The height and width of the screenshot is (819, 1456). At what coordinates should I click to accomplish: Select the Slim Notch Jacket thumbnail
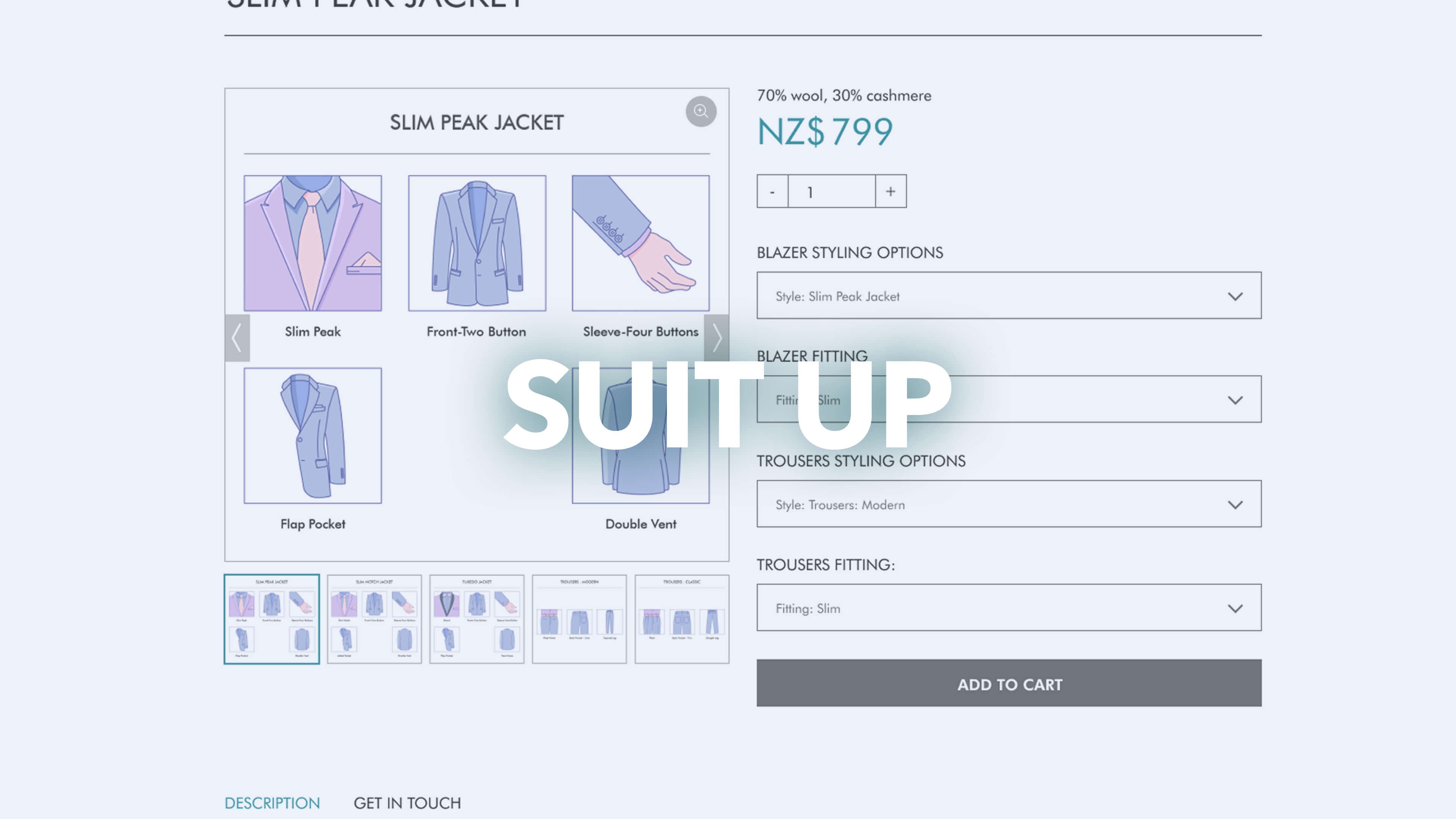(374, 620)
